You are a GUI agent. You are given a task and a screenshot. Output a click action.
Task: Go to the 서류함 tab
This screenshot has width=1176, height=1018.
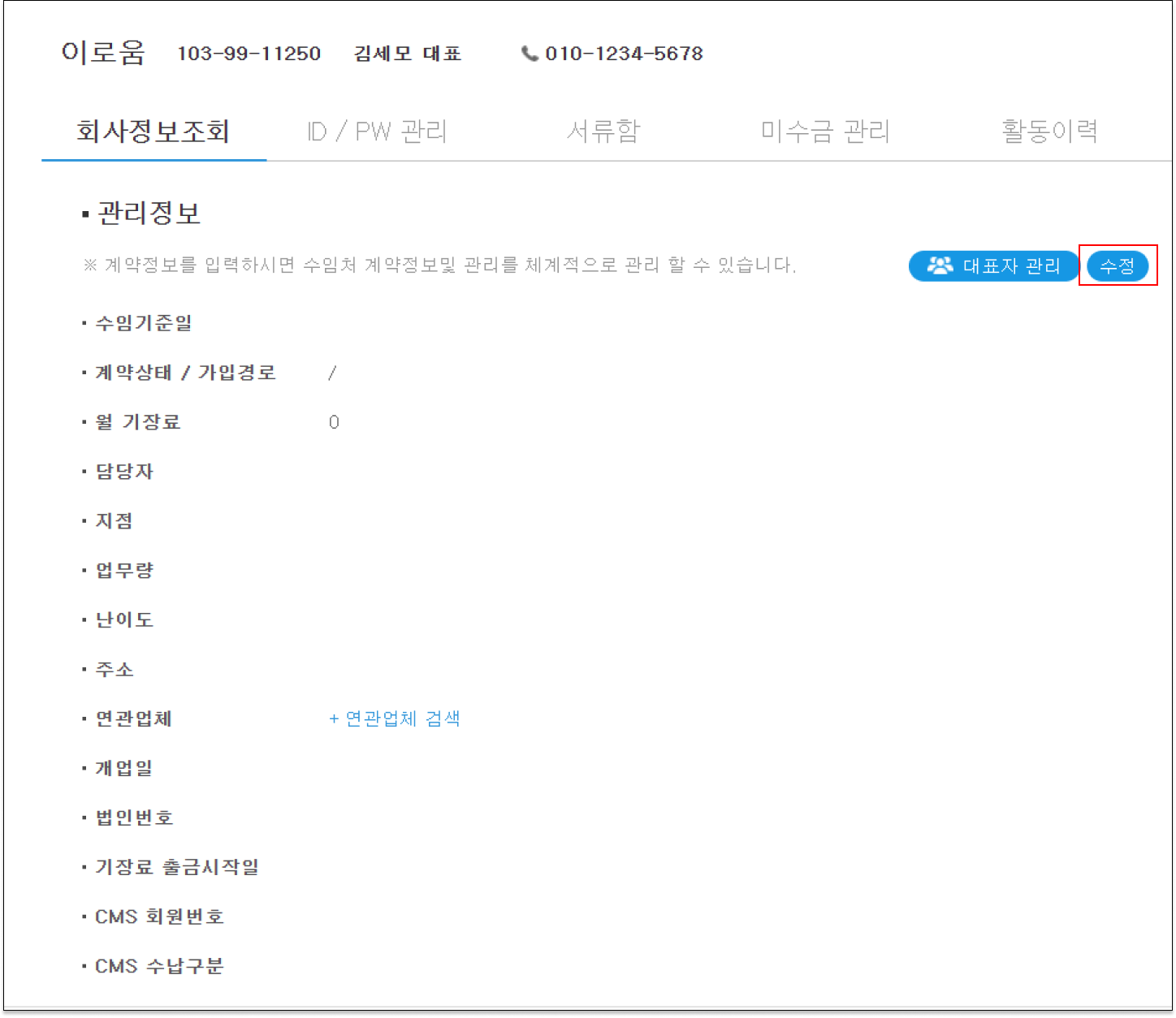tap(603, 132)
